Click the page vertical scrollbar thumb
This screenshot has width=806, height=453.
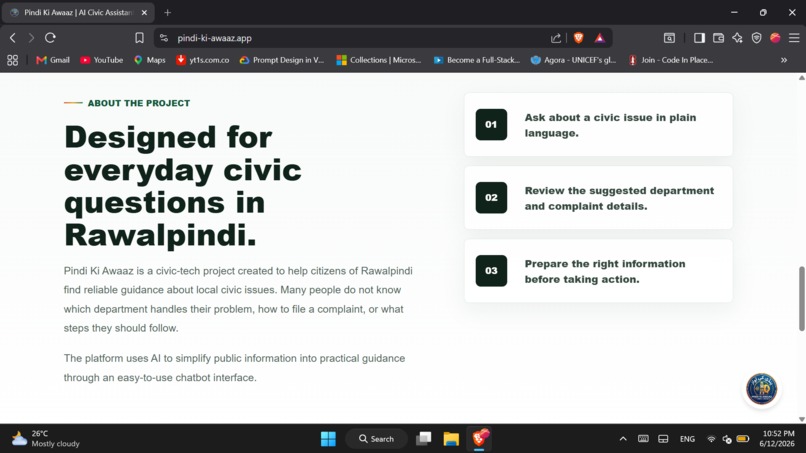(x=801, y=298)
